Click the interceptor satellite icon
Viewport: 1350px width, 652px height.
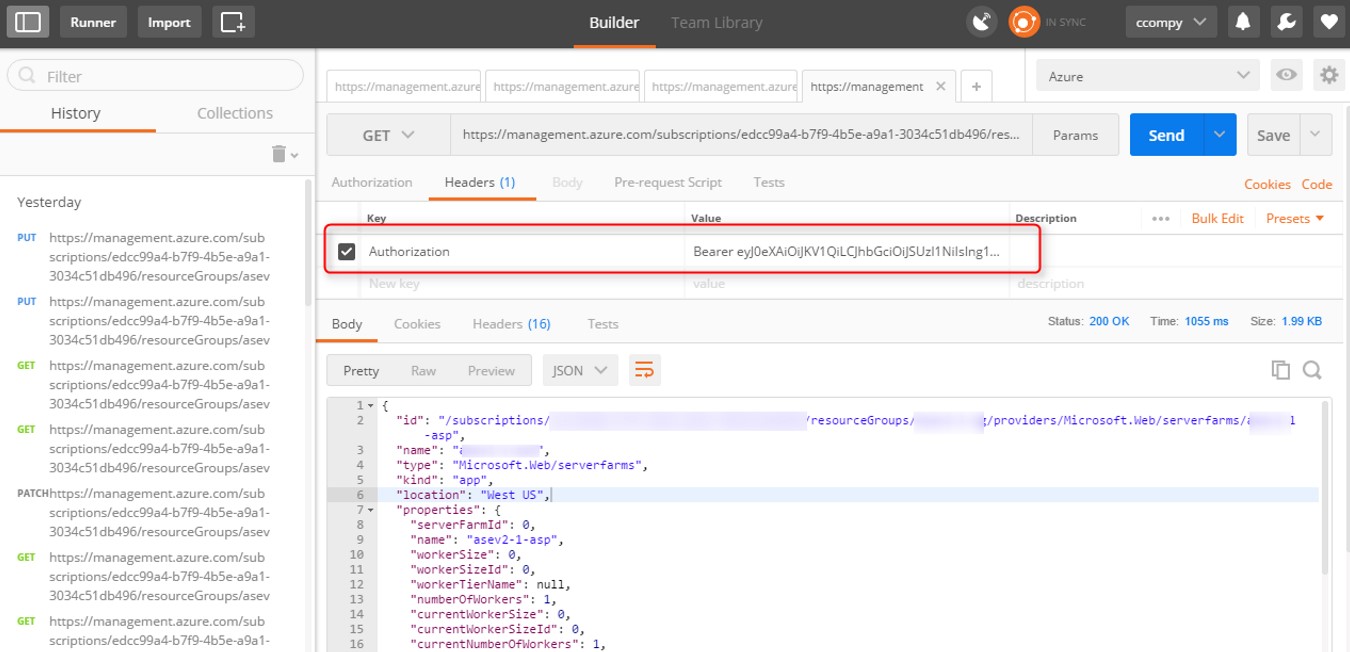pyautogui.click(x=982, y=22)
